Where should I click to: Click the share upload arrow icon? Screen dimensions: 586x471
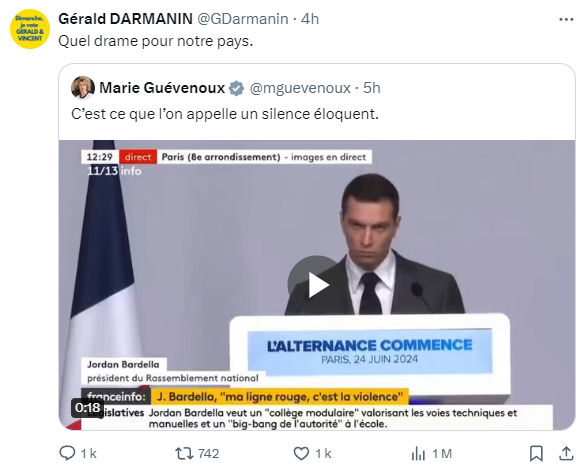click(x=566, y=453)
